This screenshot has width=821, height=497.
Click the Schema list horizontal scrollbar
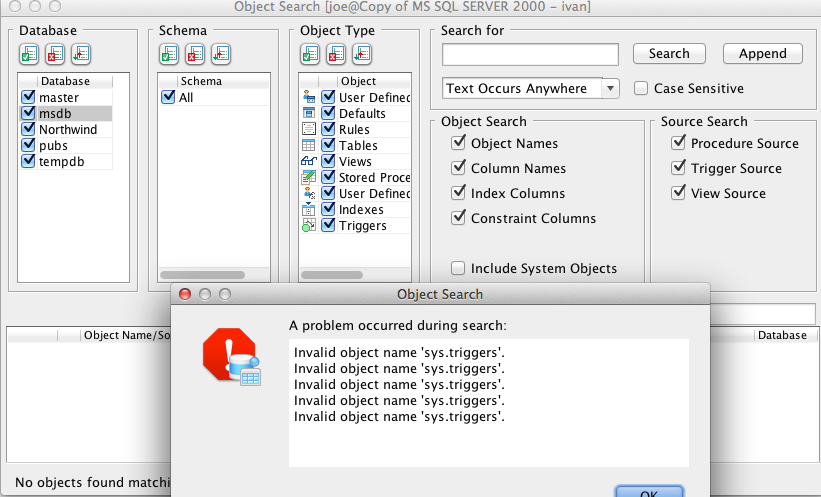coord(202,275)
